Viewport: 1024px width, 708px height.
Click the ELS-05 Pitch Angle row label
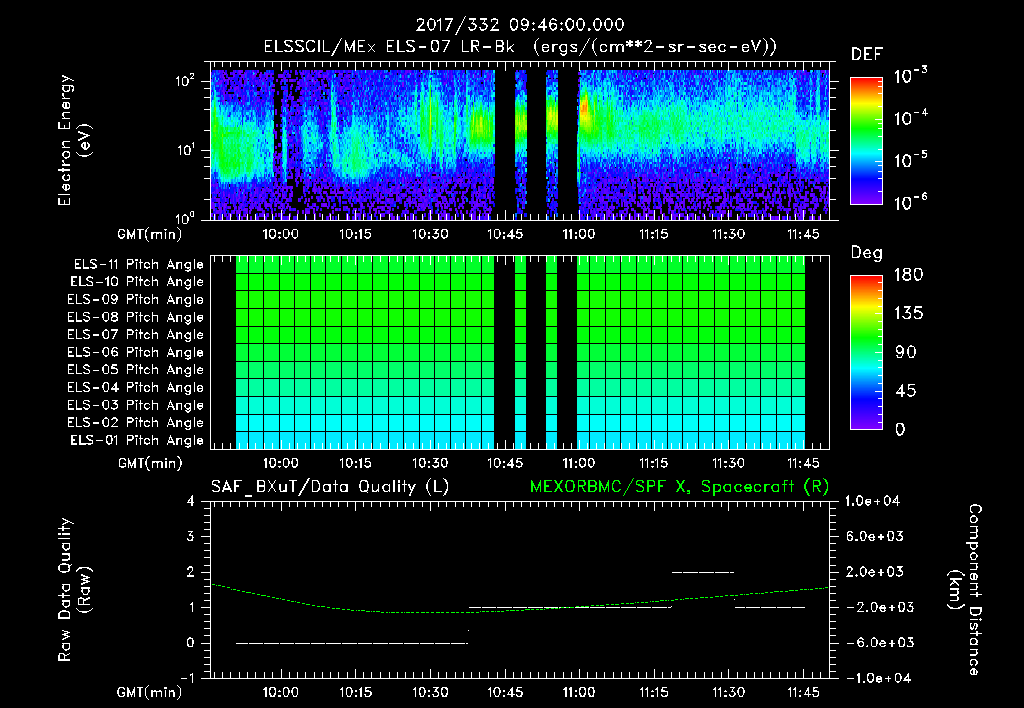coord(135,370)
